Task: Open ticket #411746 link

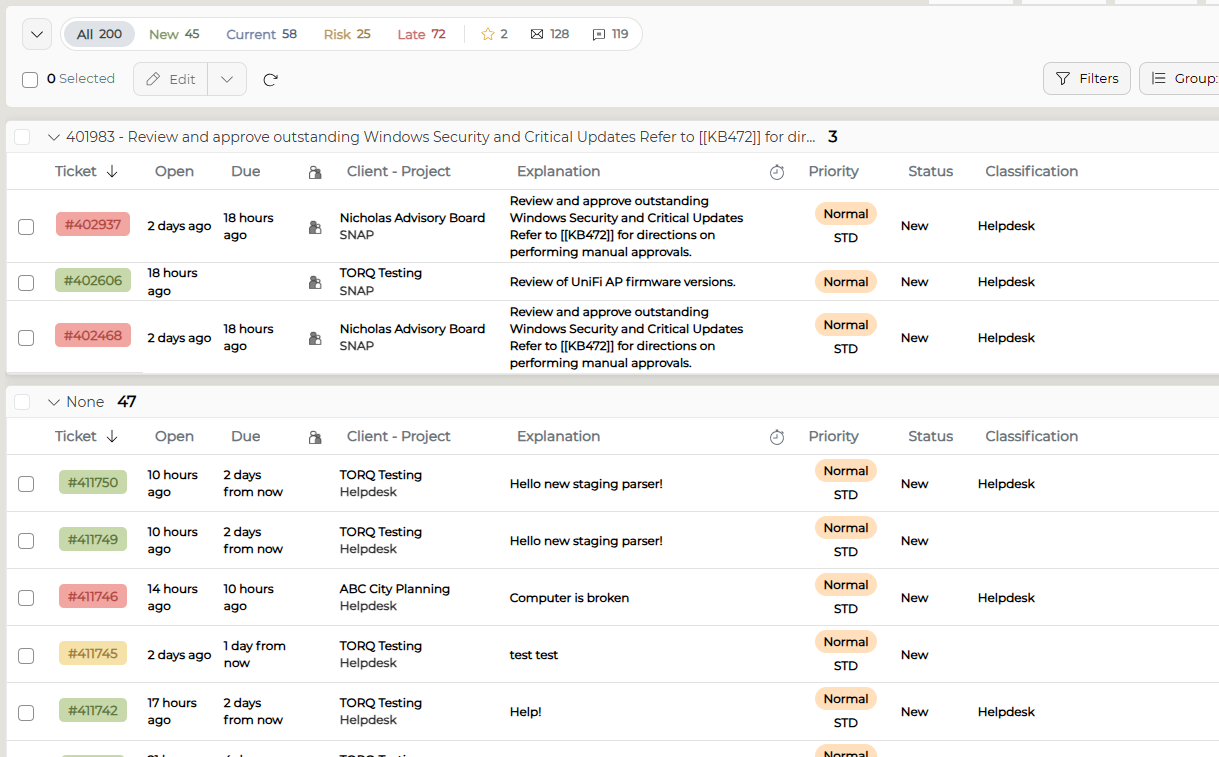Action: [x=92, y=597]
